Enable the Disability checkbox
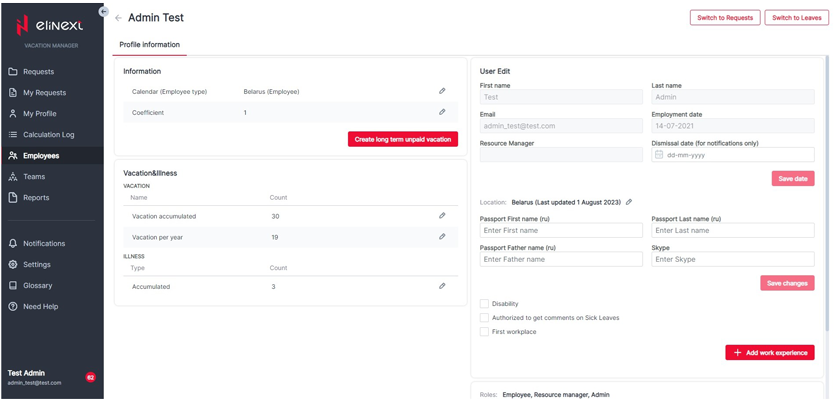Image resolution: width=834 pixels, height=401 pixels. click(x=485, y=304)
